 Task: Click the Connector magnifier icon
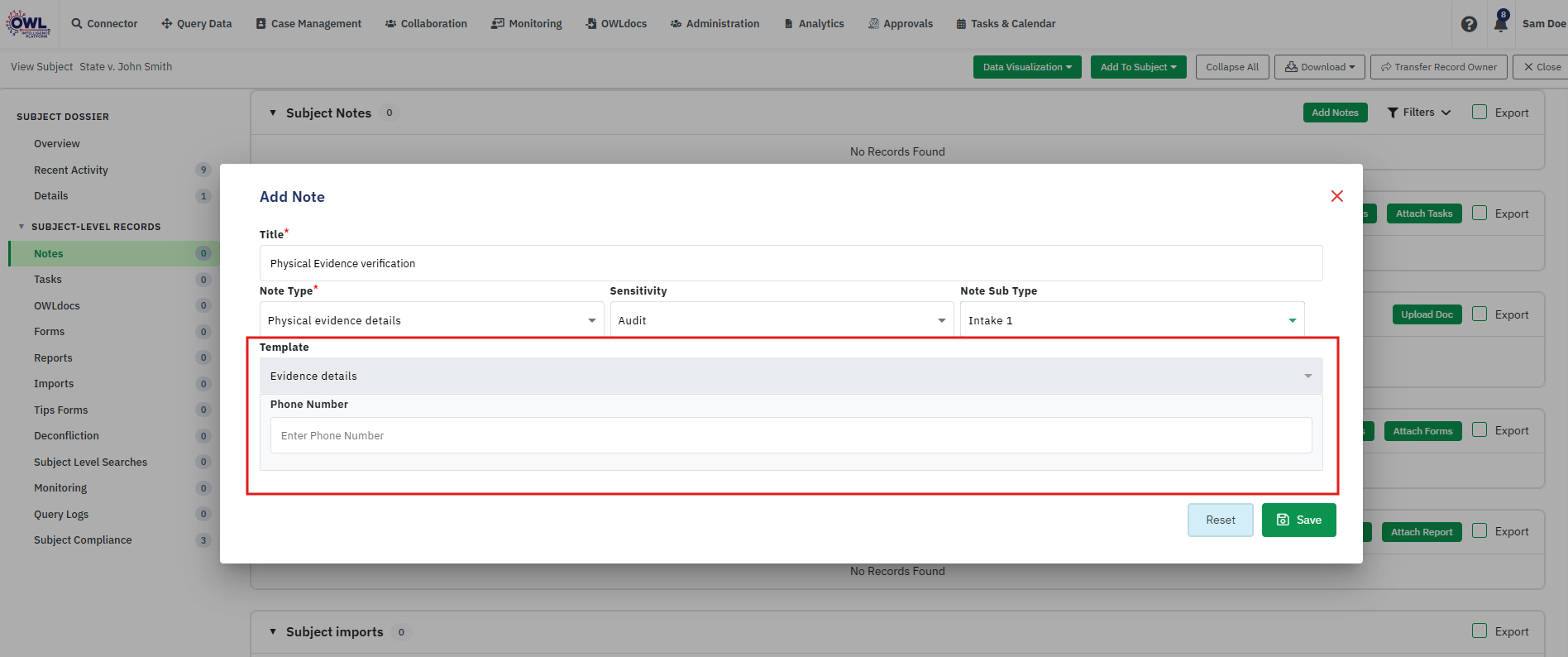(77, 23)
